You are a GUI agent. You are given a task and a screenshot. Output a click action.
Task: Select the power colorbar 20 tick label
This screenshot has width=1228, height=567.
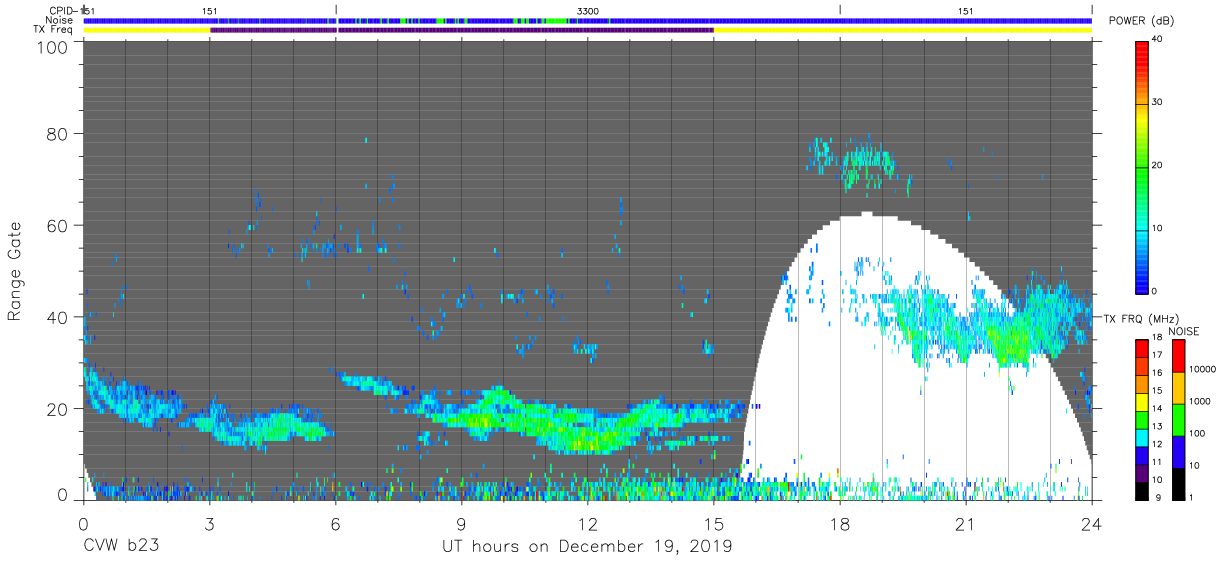[x=1156, y=165]
